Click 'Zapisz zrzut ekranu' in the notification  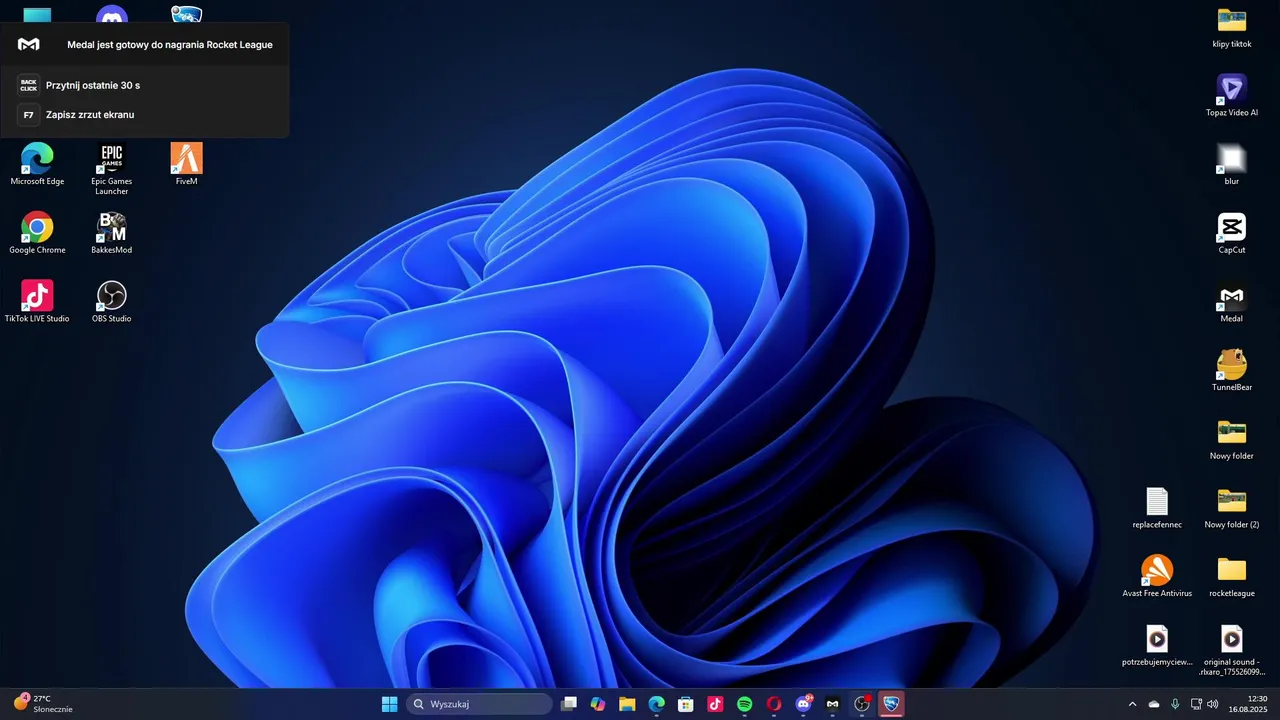tap(90, 115)
